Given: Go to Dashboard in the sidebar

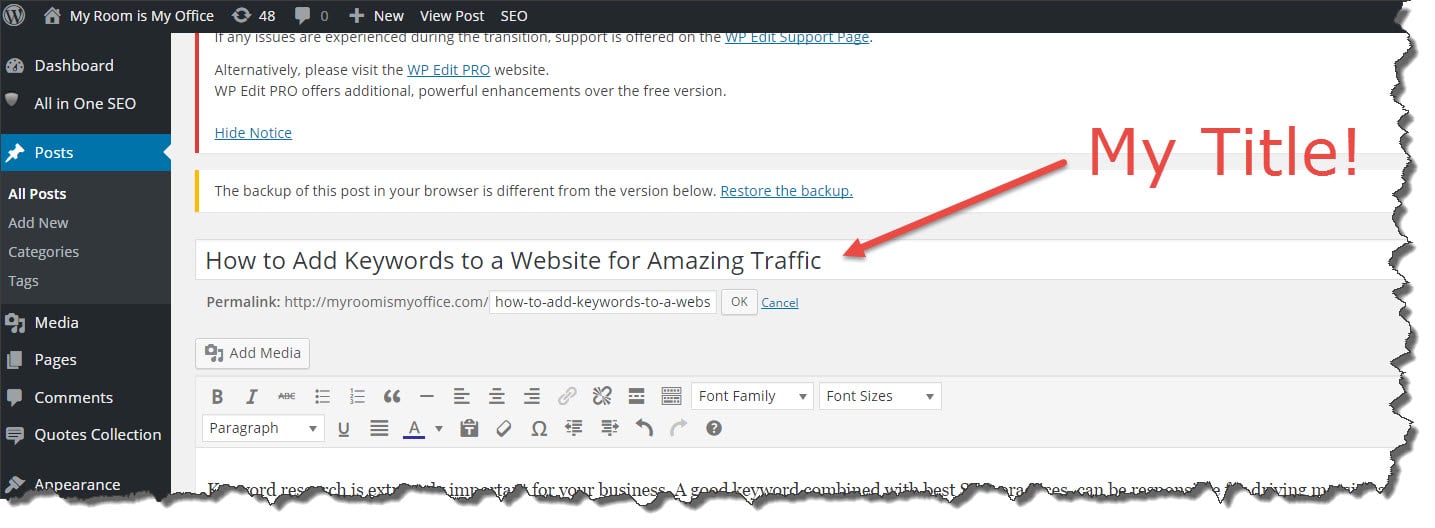Looking at the screenshot, I should click(x=85, y=66).
